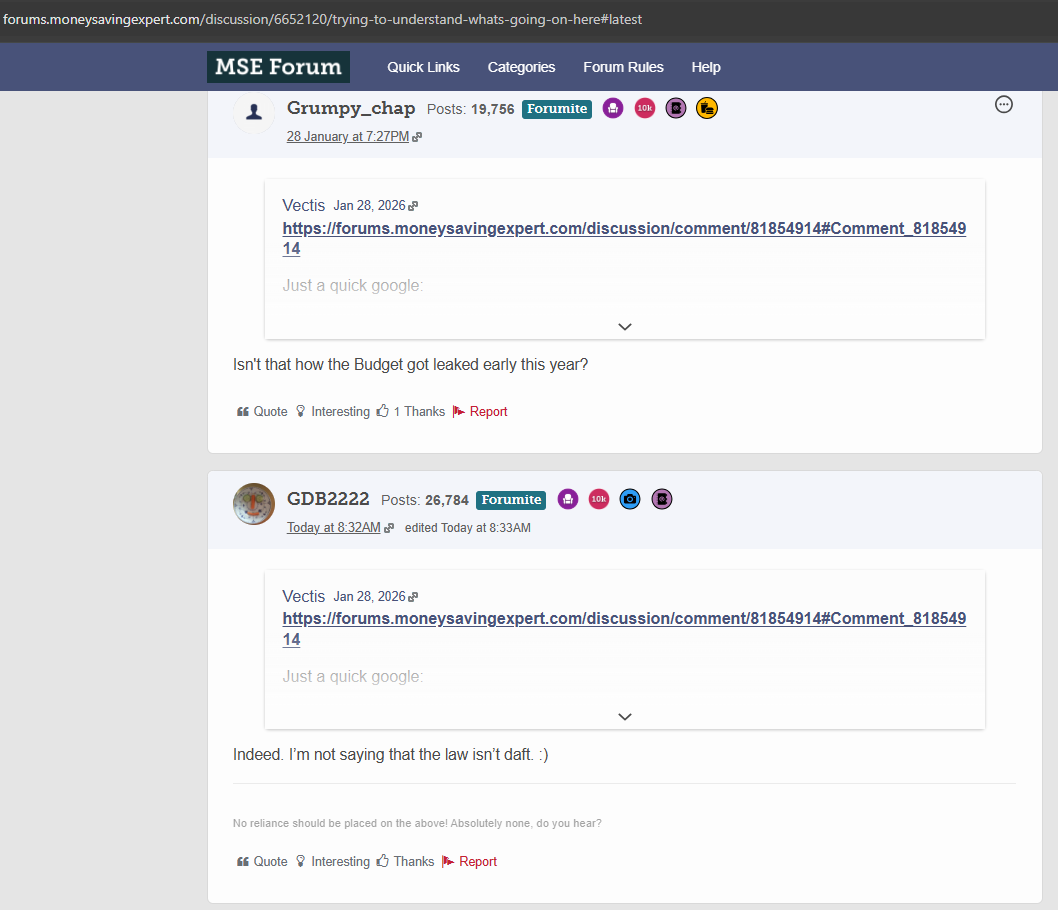Quote Grumpy_chap's post
This screenshot has width=1058, height=910.
point(262,412)
